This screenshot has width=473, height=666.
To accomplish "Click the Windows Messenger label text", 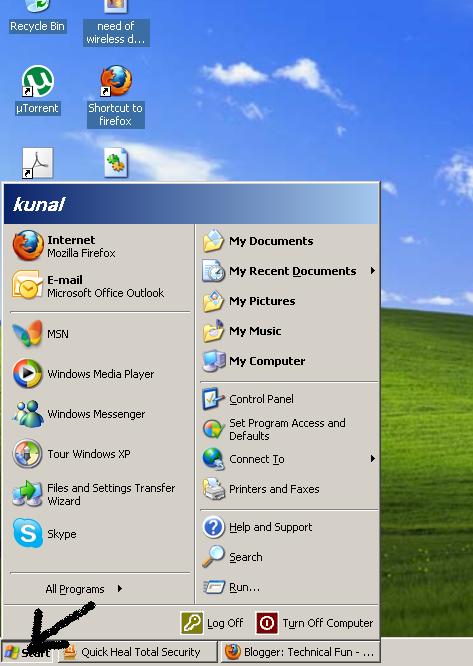I will [96, 414].
